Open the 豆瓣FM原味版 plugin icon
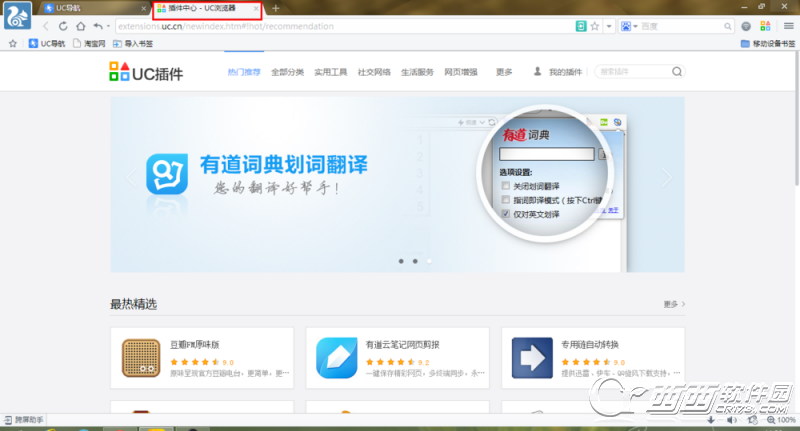 pyautogui.click(x=141, y=358)
